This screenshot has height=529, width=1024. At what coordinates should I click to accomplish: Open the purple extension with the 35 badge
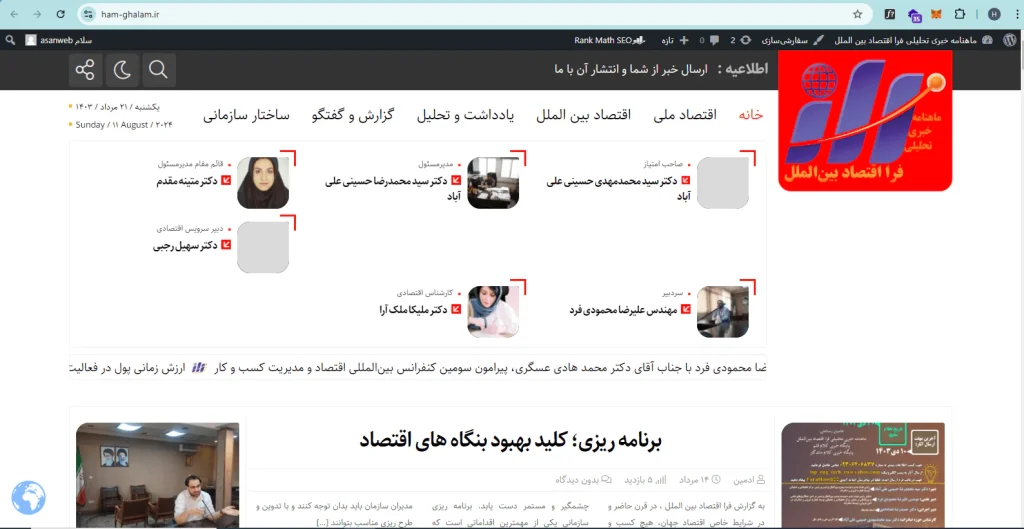pos(914,15)
